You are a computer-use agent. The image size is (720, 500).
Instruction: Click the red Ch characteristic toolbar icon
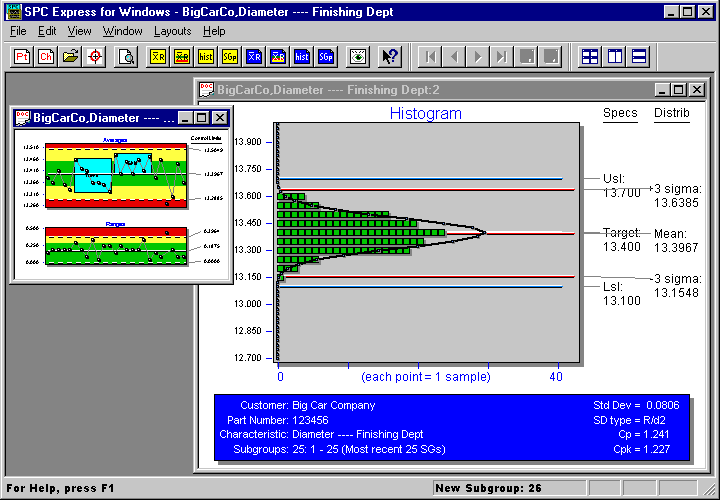45,56
